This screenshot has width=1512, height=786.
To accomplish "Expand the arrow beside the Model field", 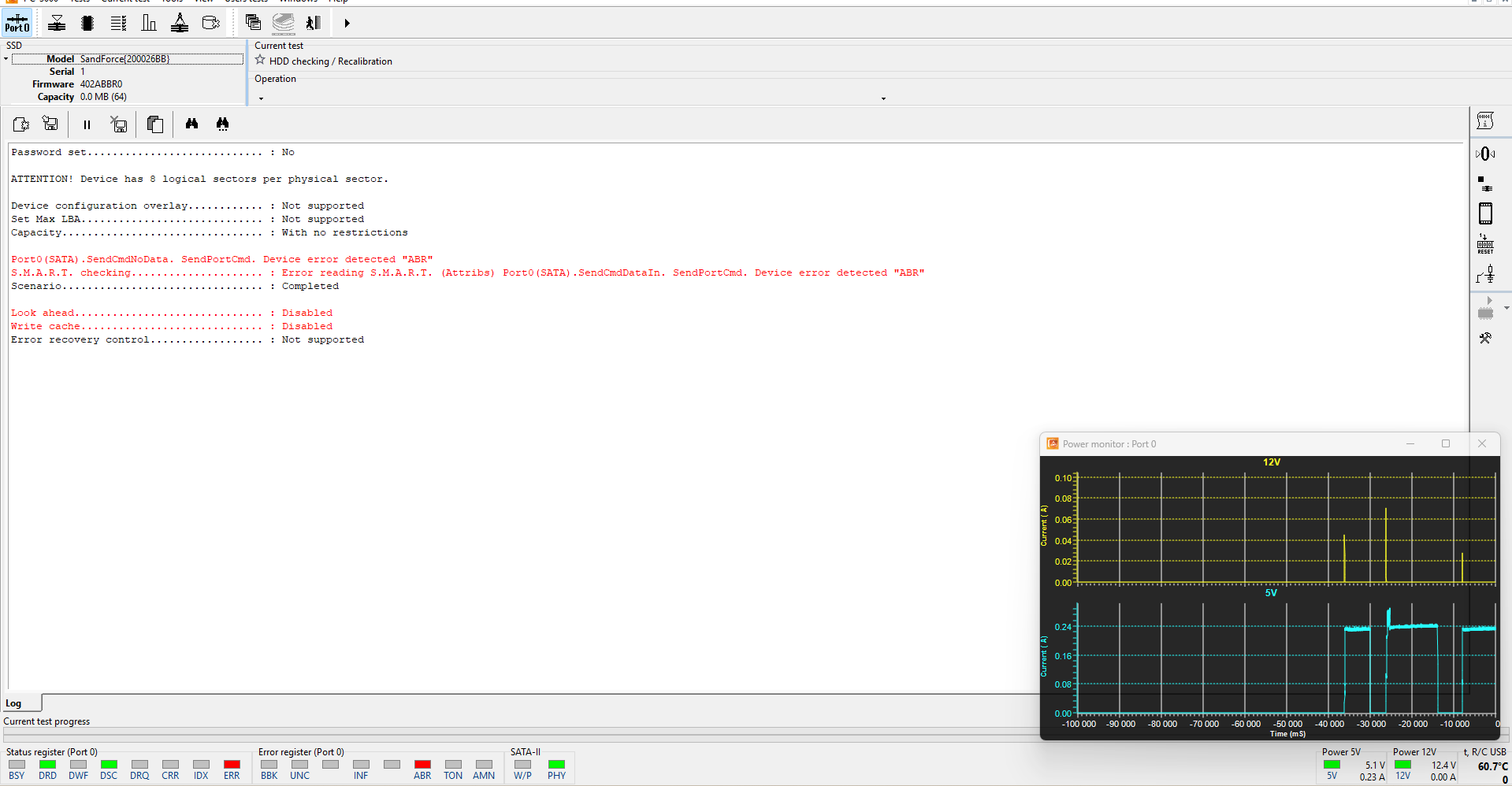I will click(6, 59).
